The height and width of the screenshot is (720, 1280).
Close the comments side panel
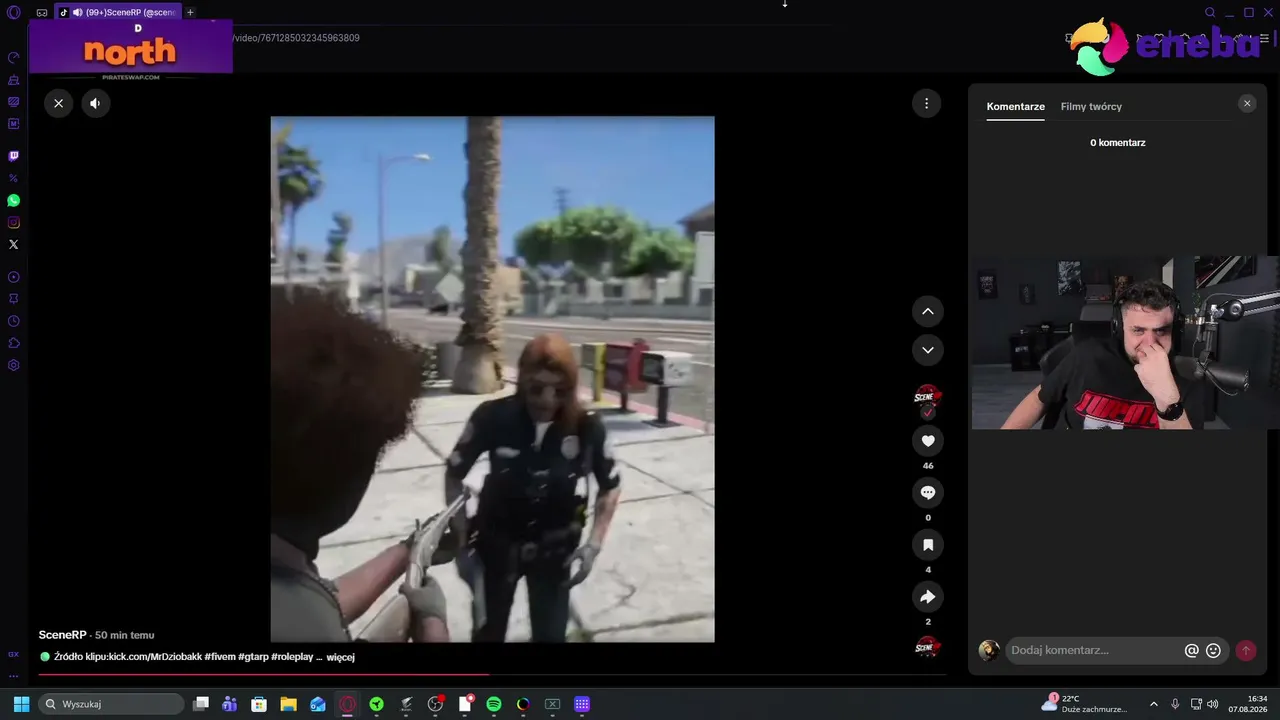(x=1247, y=103)
